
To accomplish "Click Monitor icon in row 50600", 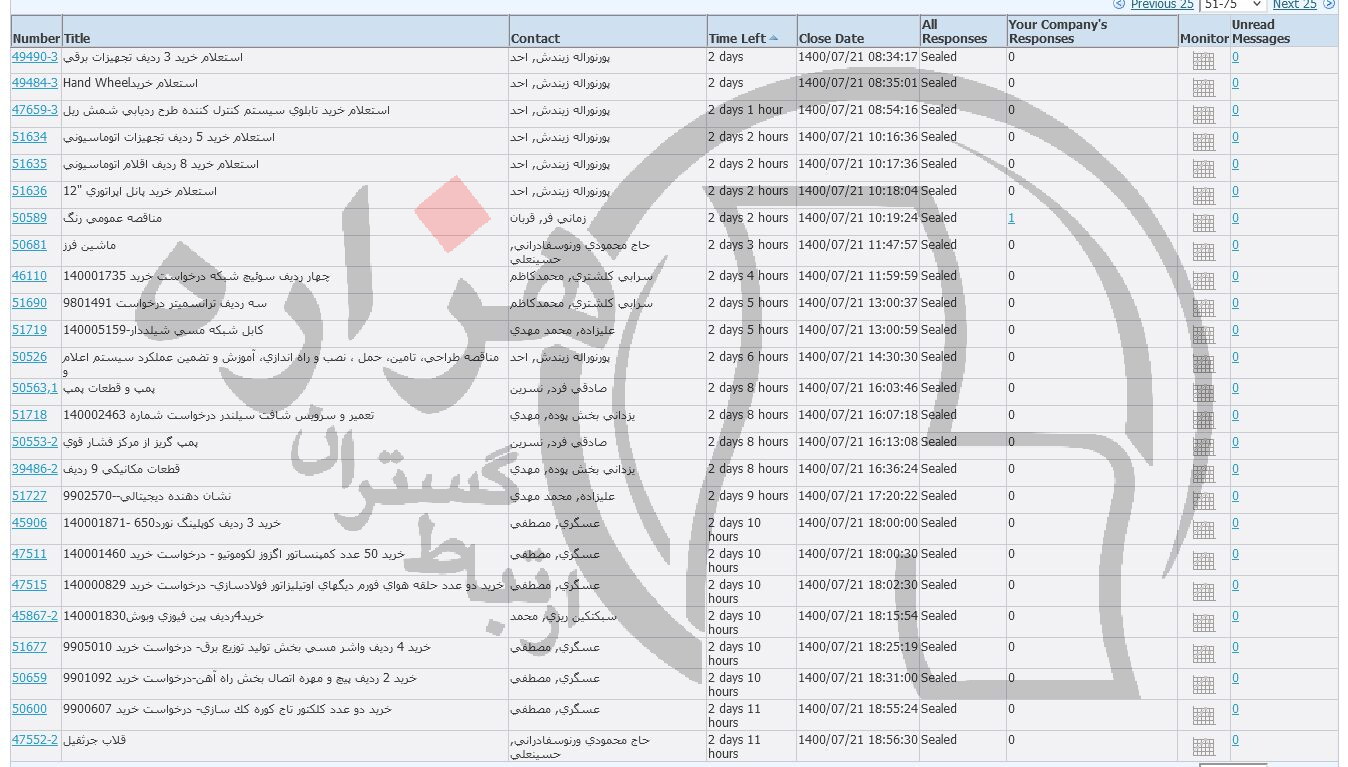I will [1203, 714].
